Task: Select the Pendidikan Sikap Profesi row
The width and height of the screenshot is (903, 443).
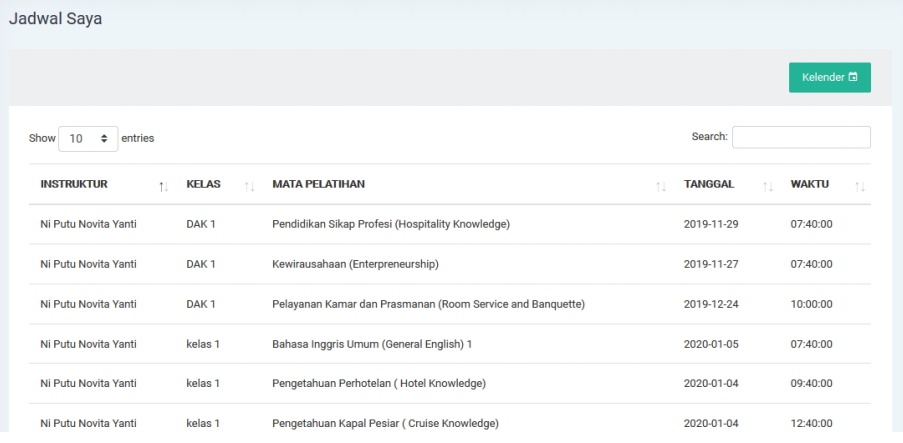Action: 391,224
